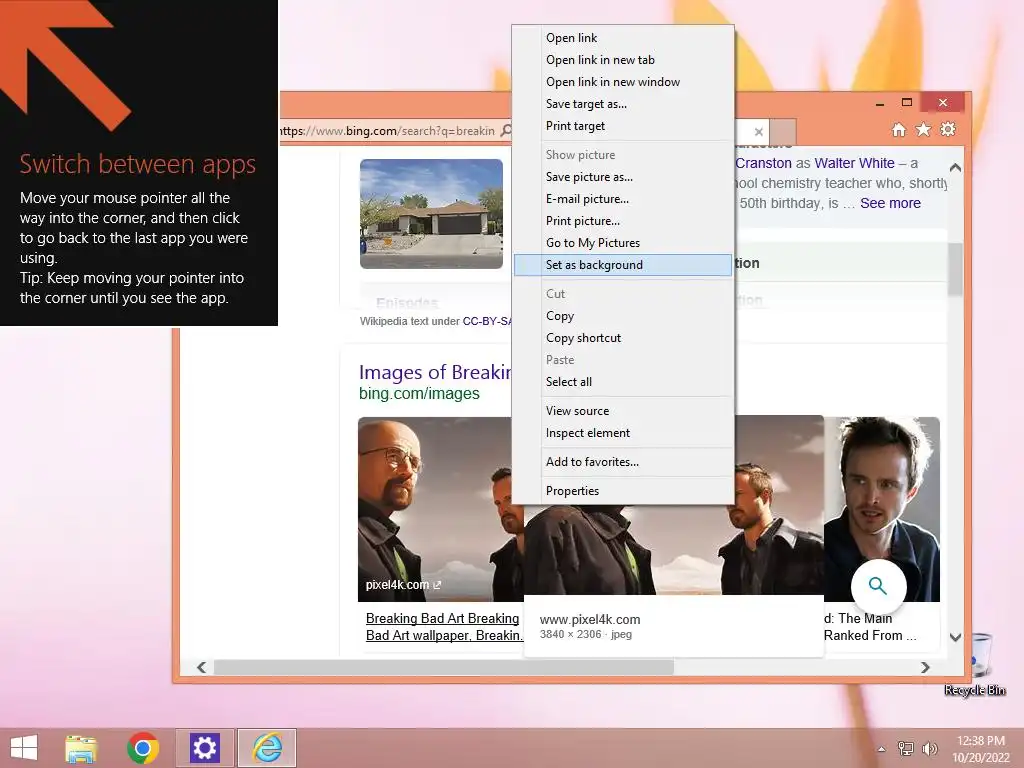1024x768 pixels.
Task: Click the White house photo thumbnail
Action: 431,214
